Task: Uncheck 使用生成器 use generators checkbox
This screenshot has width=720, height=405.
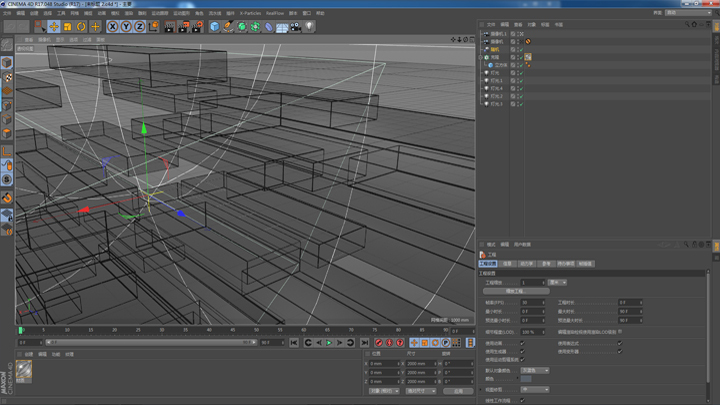Action: (523, 352)
